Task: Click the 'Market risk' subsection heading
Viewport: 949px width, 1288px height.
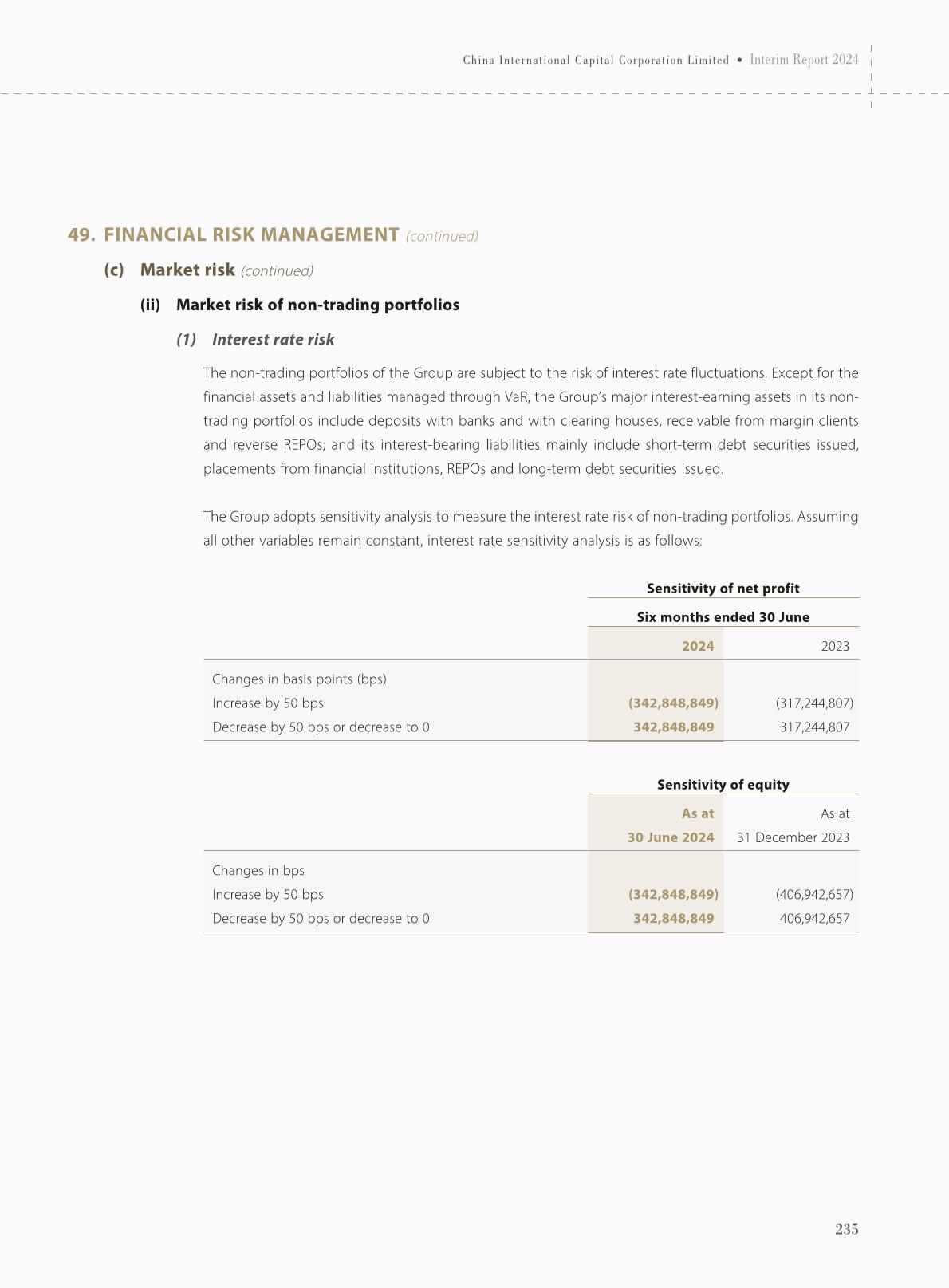Action: tap(187, 270)
